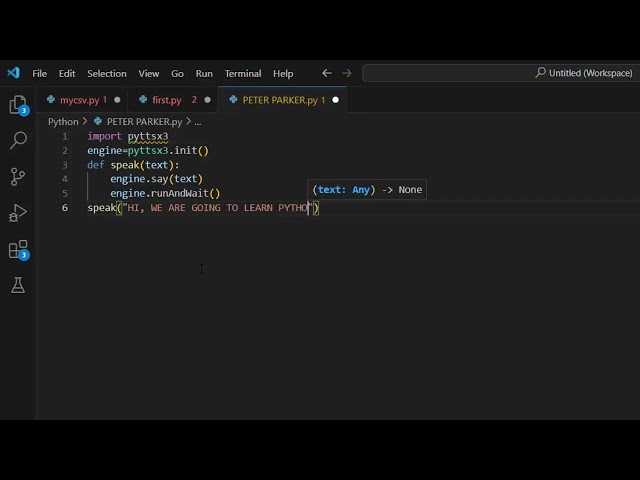The height and width of the screenshot is (480, 640).
Task: Click Python icon in breadcrumb bar
Action: [x=98, y=121]
